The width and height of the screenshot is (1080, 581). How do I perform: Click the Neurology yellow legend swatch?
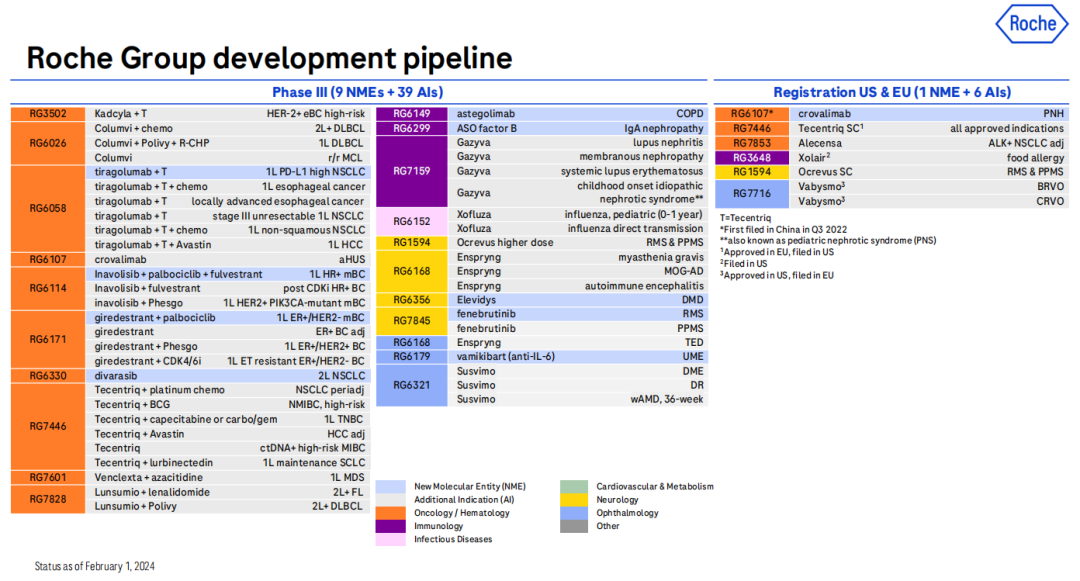pyautogui.click(x=573, y=500)
